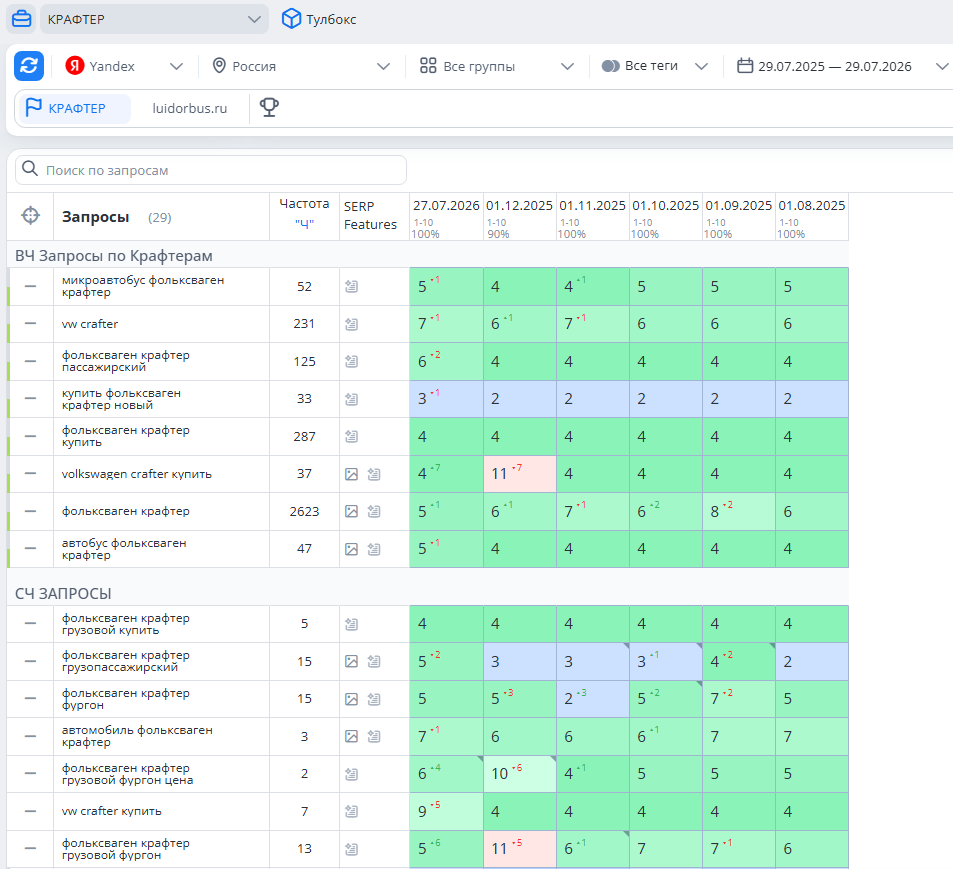Viewport: 953px width, 869px height.
Task: Switch to the luidorbus.ru tab
Action: 190,108
